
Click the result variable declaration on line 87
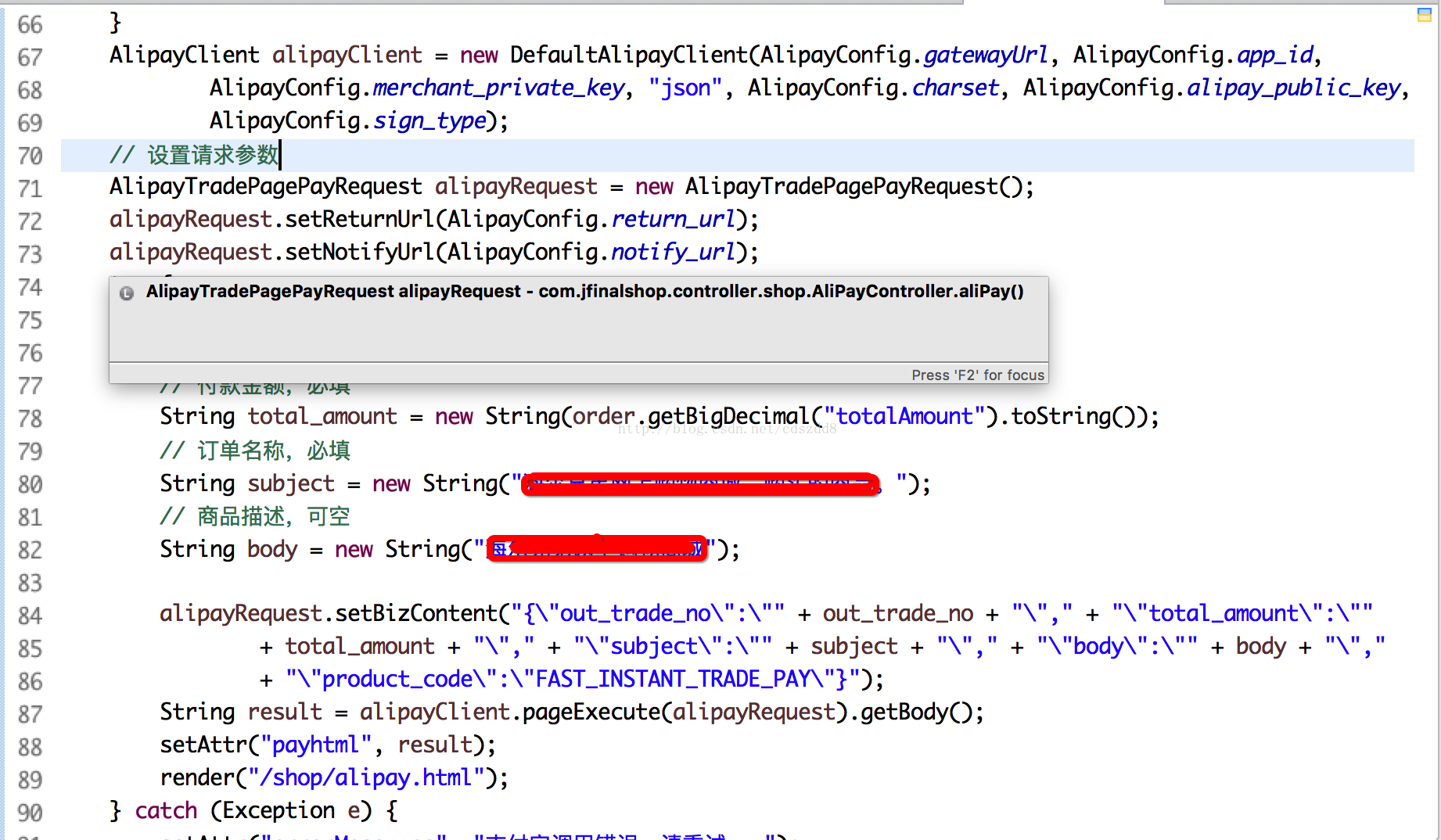tap(285, 712)
